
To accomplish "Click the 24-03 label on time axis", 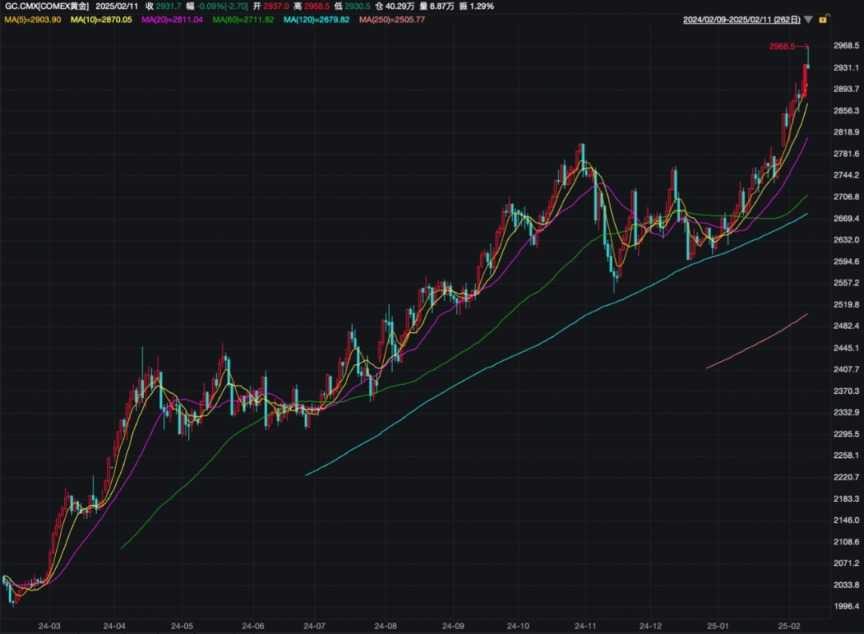I will pyautogui.click(x=49, y=625).
